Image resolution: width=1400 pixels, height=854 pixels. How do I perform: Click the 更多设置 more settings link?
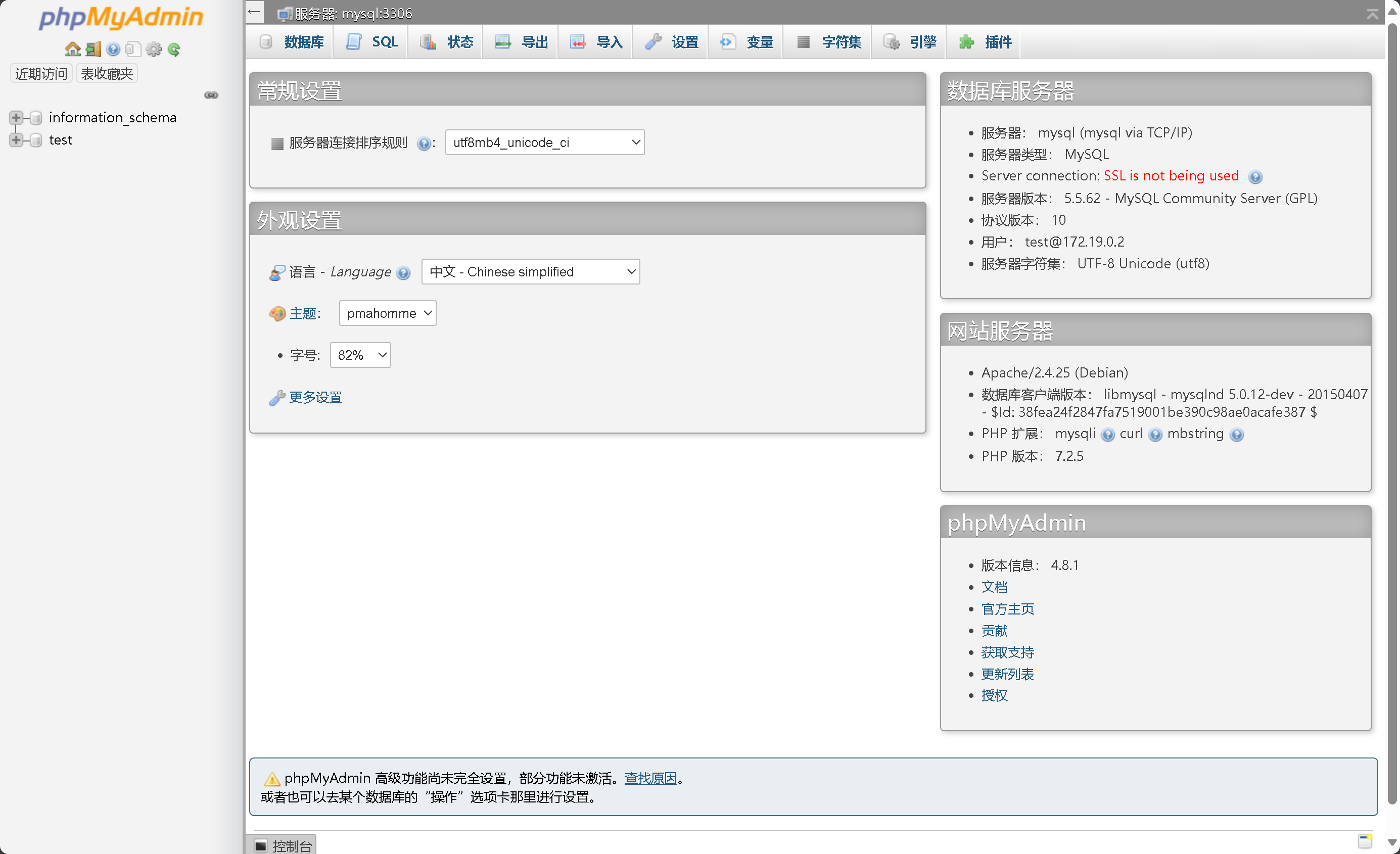[315, 397]
